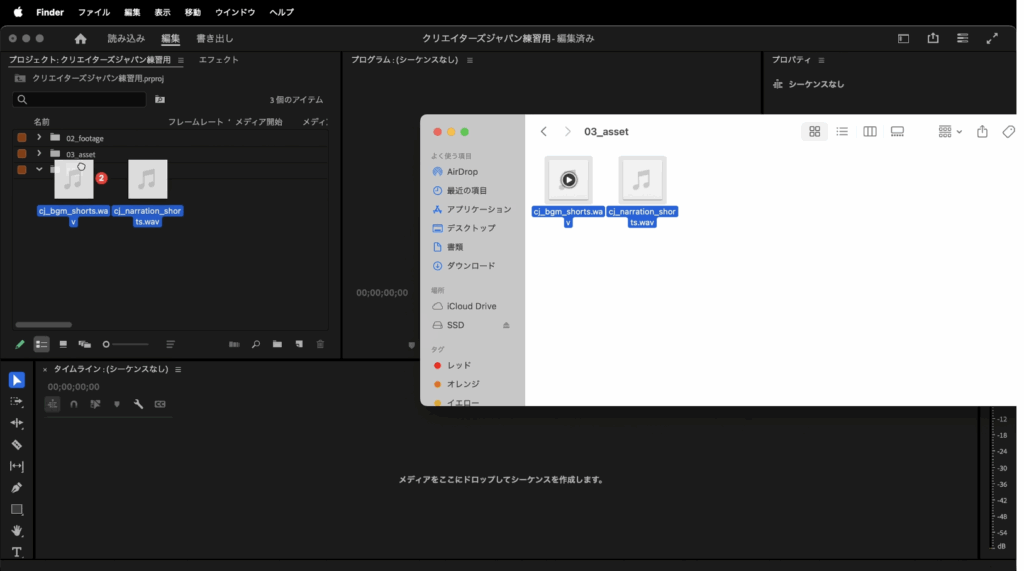Select the Type tool
This screenshot has height=571, width=1024.
click(16, 552)
